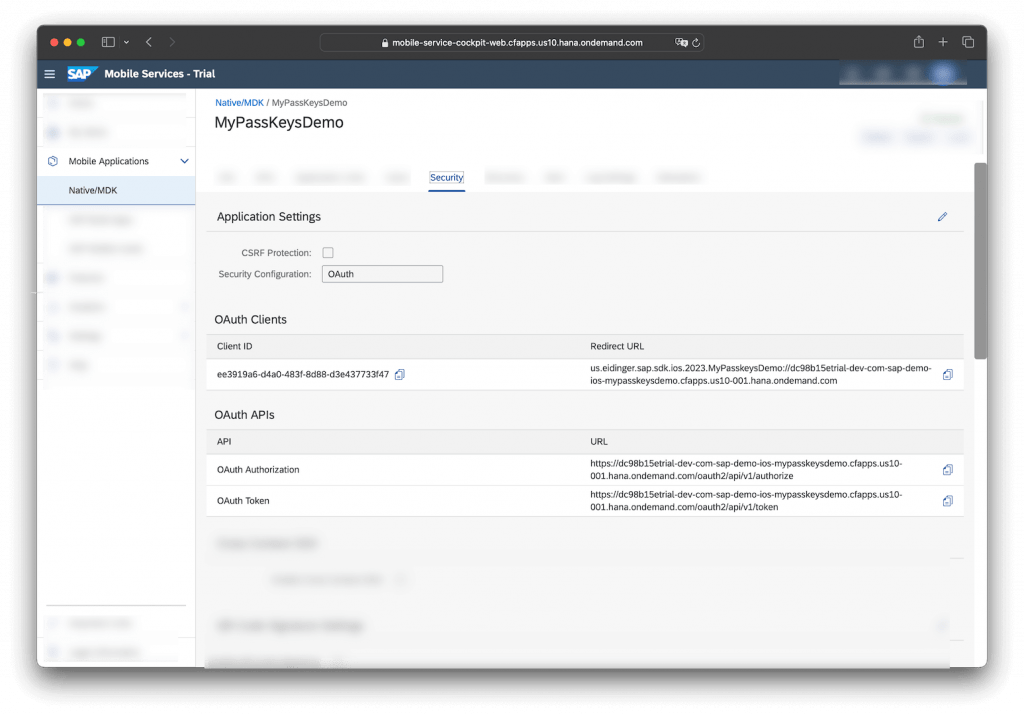Click the Security Configuration OAuth field
Viewport: 1024px width, 716px height.
382,274
